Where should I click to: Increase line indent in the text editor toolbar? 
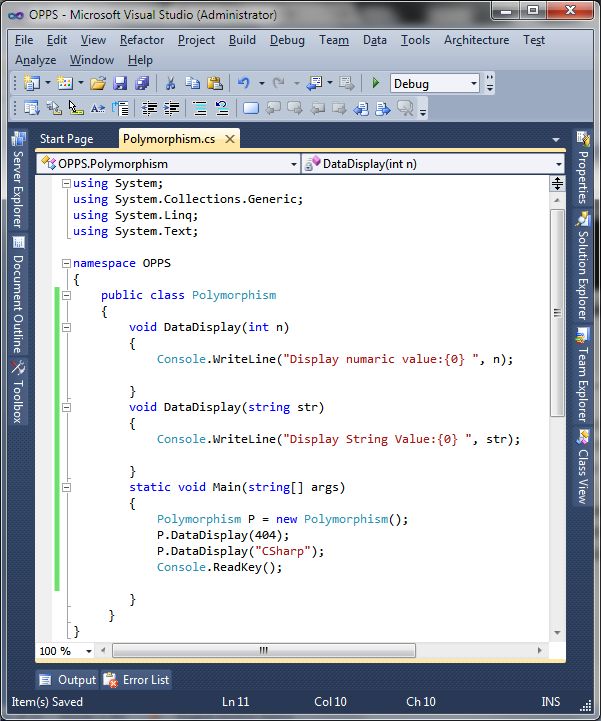tap(172, 109)
